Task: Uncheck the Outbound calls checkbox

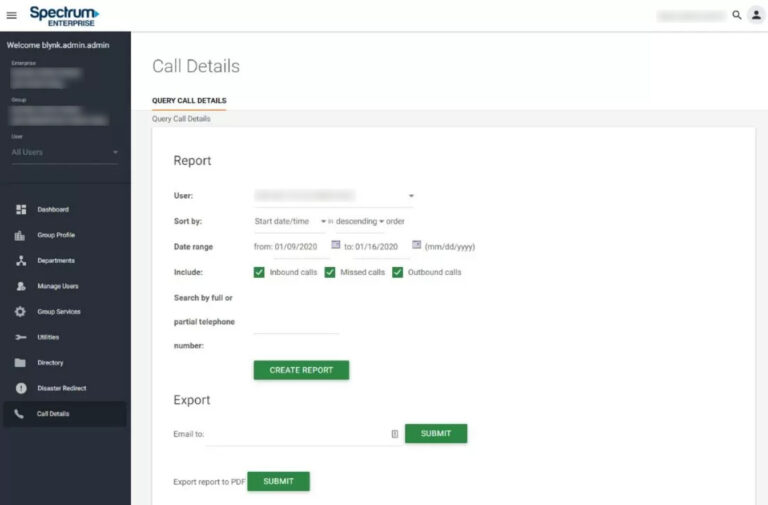Action: coord(398,272)
